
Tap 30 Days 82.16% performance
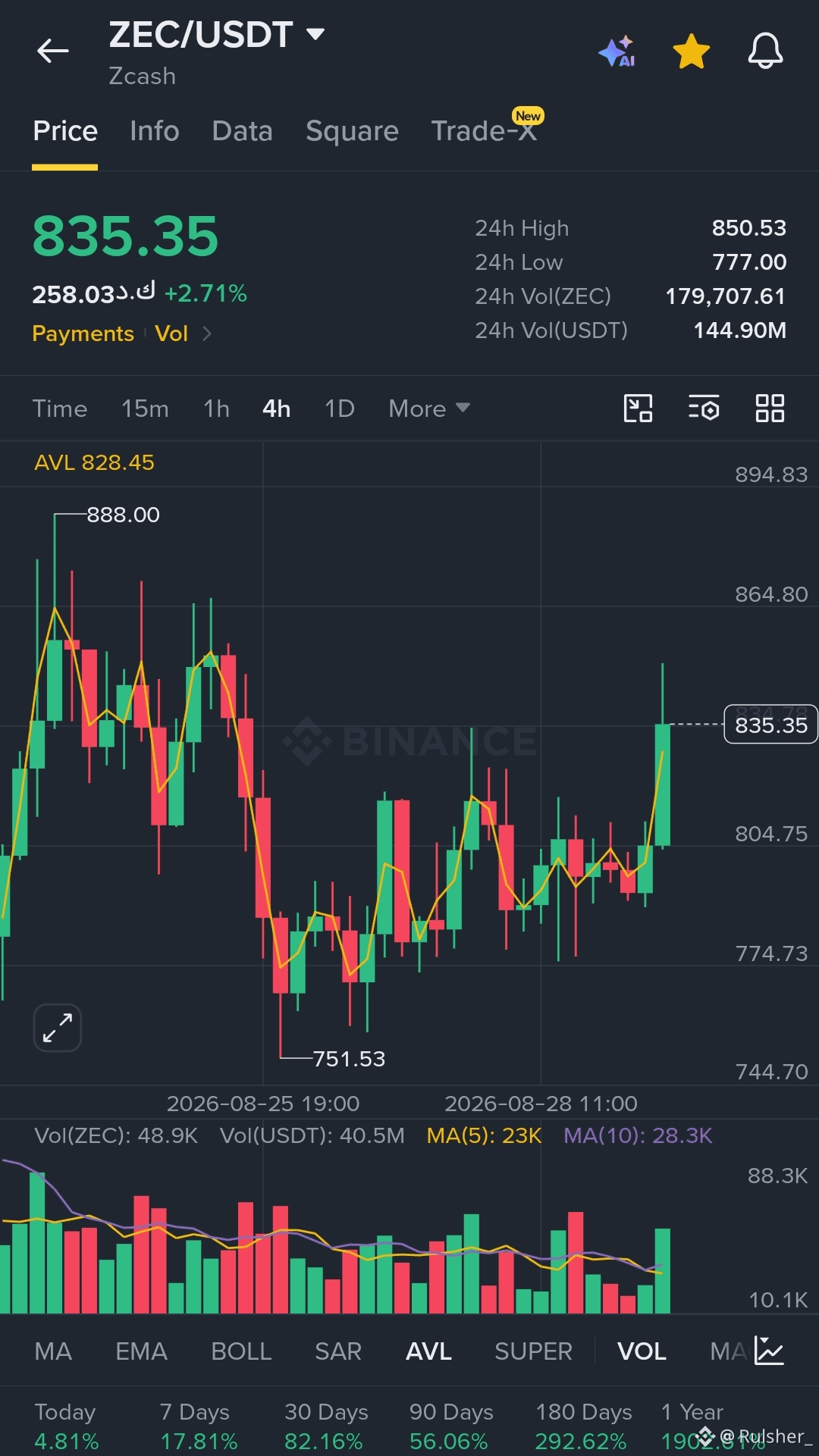[x=325, y=1426]
